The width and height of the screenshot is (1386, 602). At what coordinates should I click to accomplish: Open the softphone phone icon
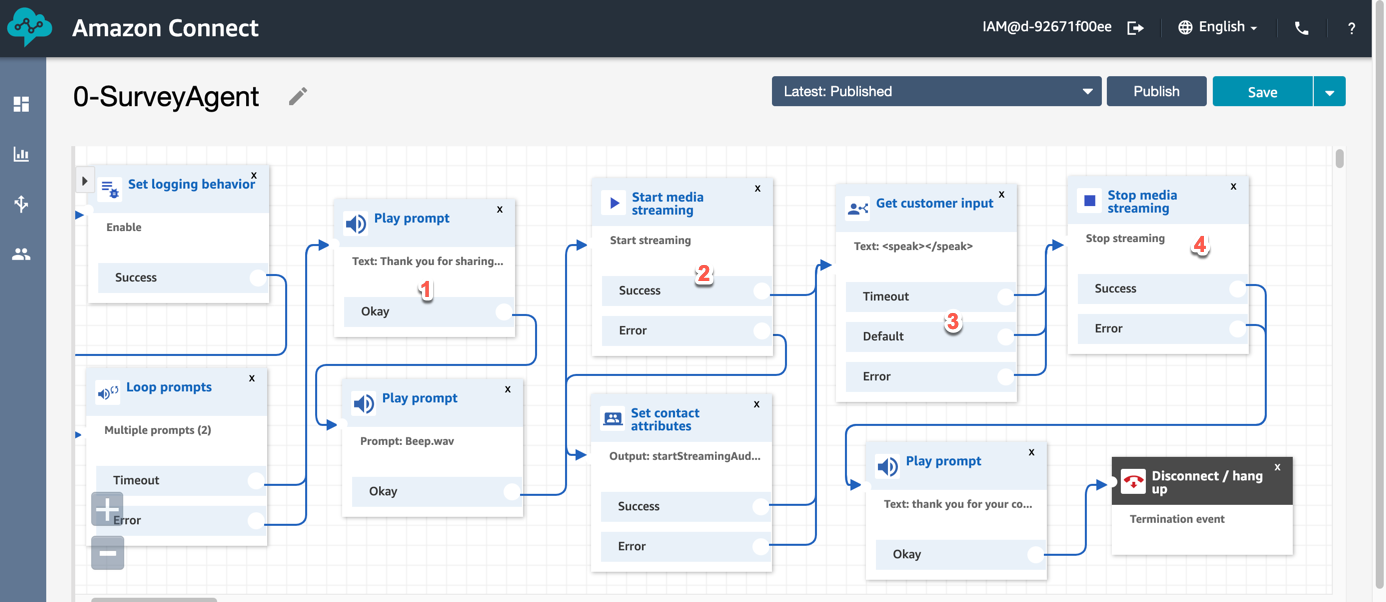coord(1301,28)
